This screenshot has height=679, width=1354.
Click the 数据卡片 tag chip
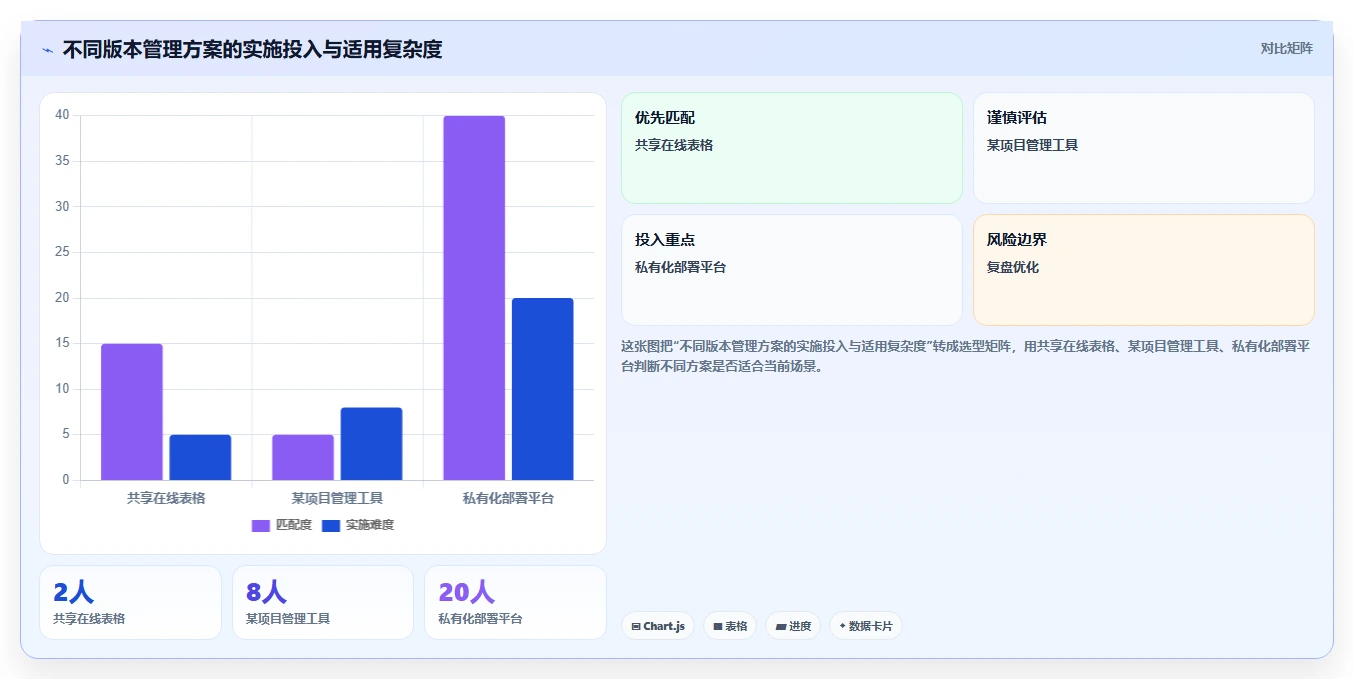[x=866, y=626]
